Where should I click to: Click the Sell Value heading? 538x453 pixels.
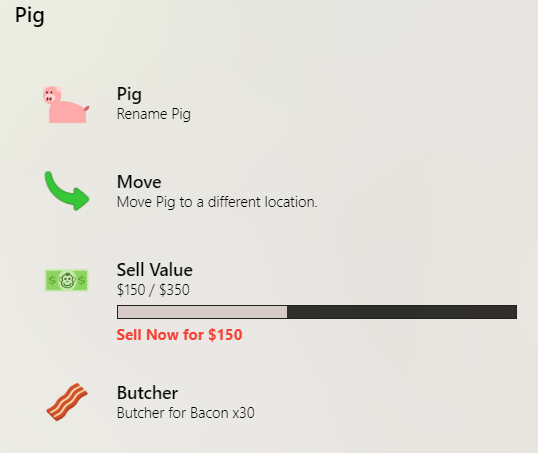coord(154,270)
